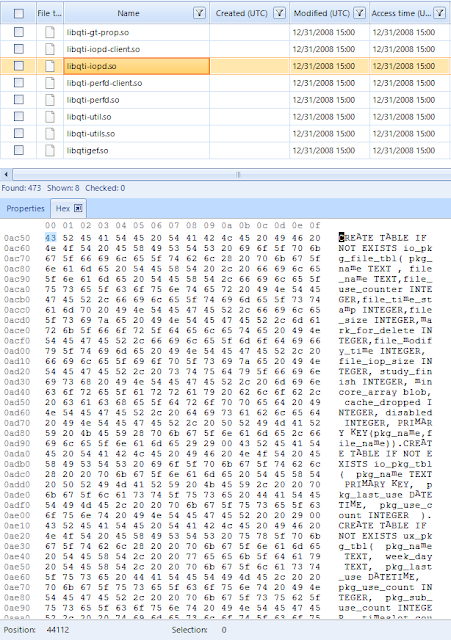
Task: Click file icon for libqti-perfd.so
Action: 50,100
